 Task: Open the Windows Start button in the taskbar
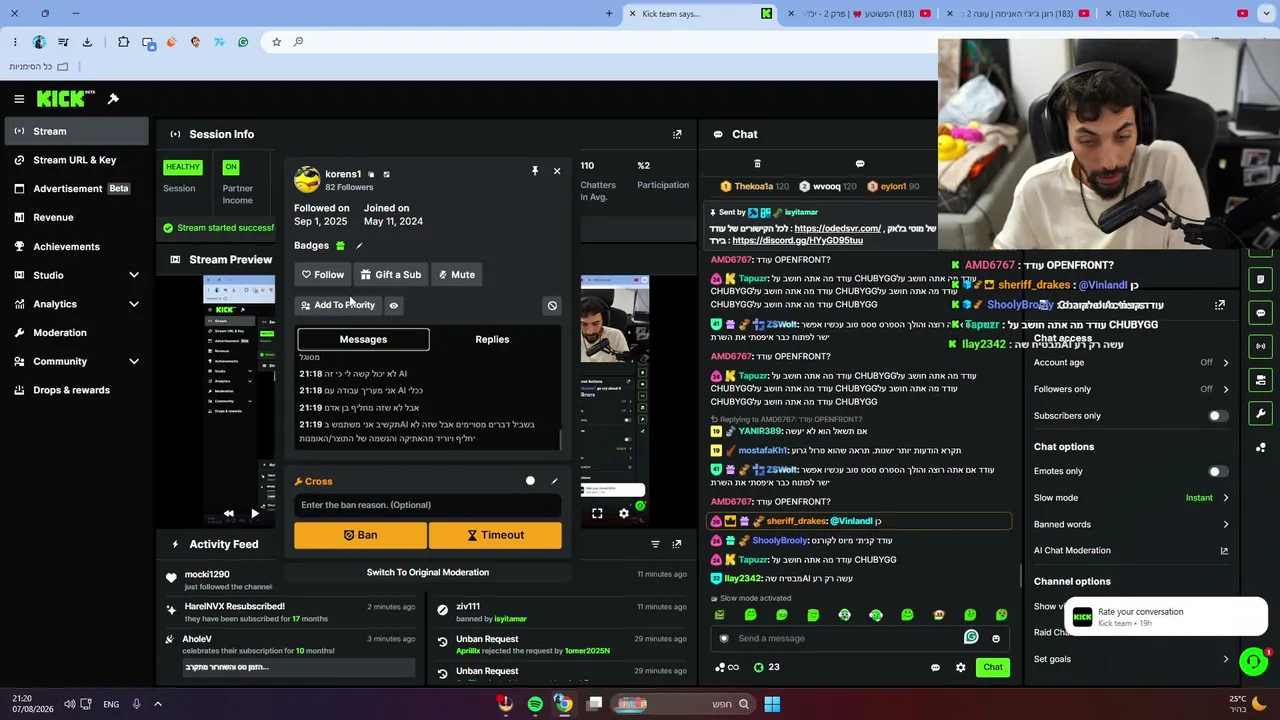772,704
